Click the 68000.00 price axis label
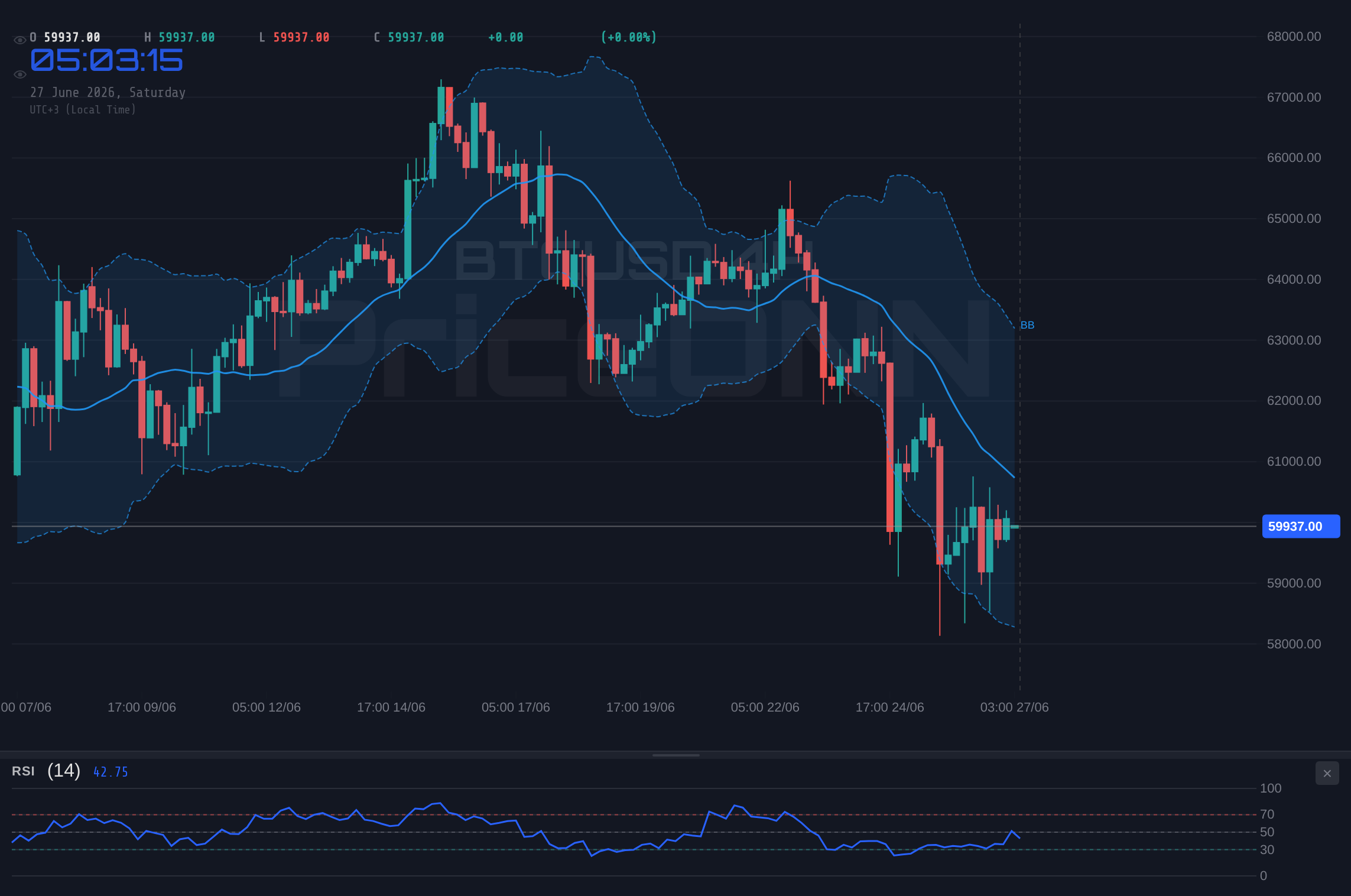 1294,37
